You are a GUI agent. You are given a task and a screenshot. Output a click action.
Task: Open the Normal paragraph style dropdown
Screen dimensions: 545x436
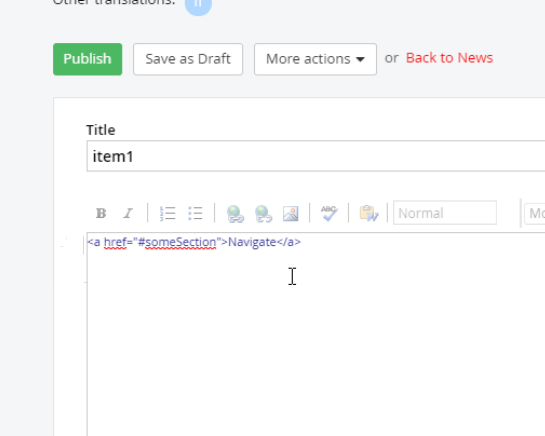445,213
